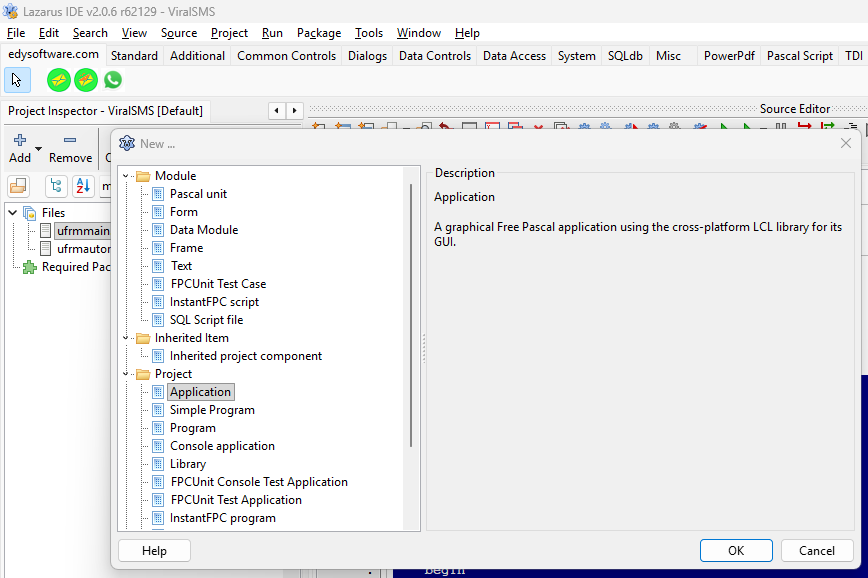Click the WhatsApp component icon

point(113,80)
